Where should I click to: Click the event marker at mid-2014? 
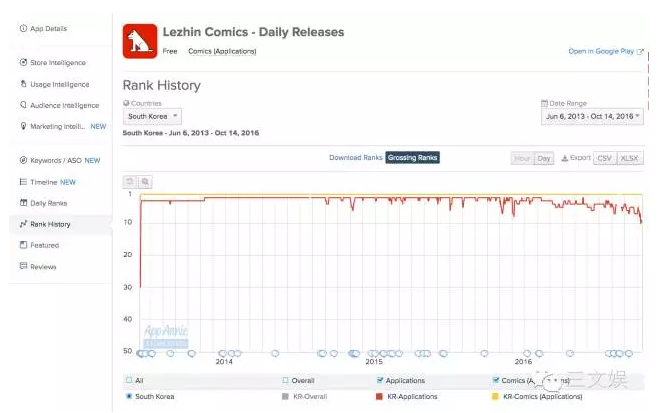[275, 354]
